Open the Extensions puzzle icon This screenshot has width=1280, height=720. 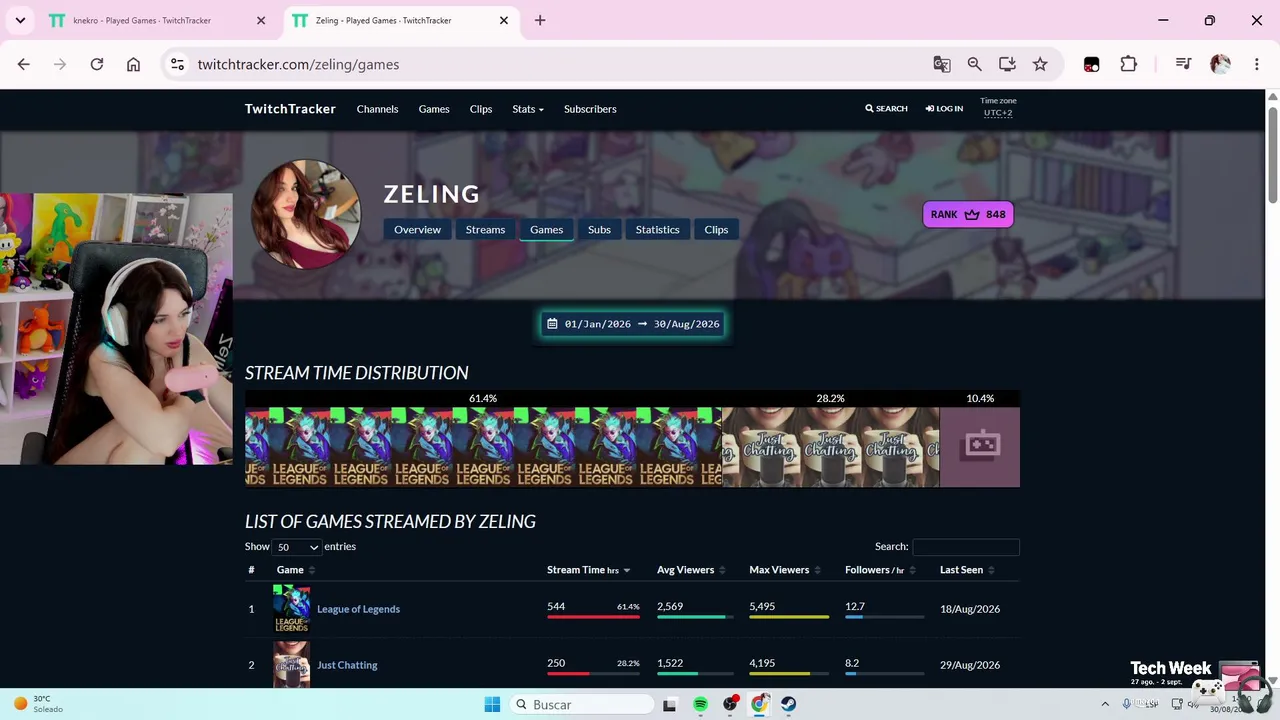click(x=1128, y=64)
